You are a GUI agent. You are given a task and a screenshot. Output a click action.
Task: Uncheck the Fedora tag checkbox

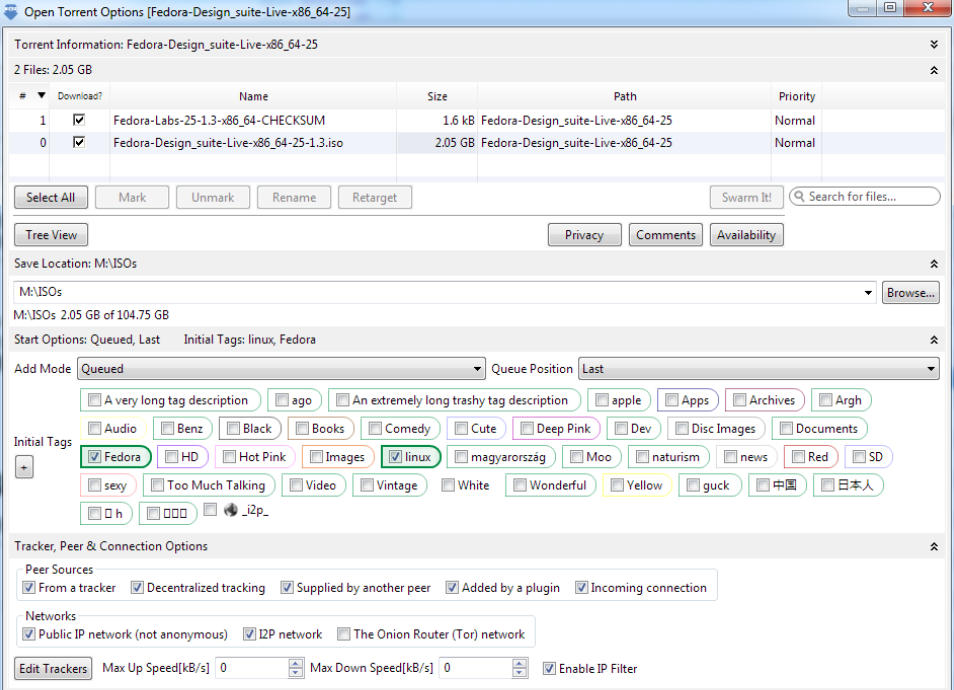pos(95,457)
